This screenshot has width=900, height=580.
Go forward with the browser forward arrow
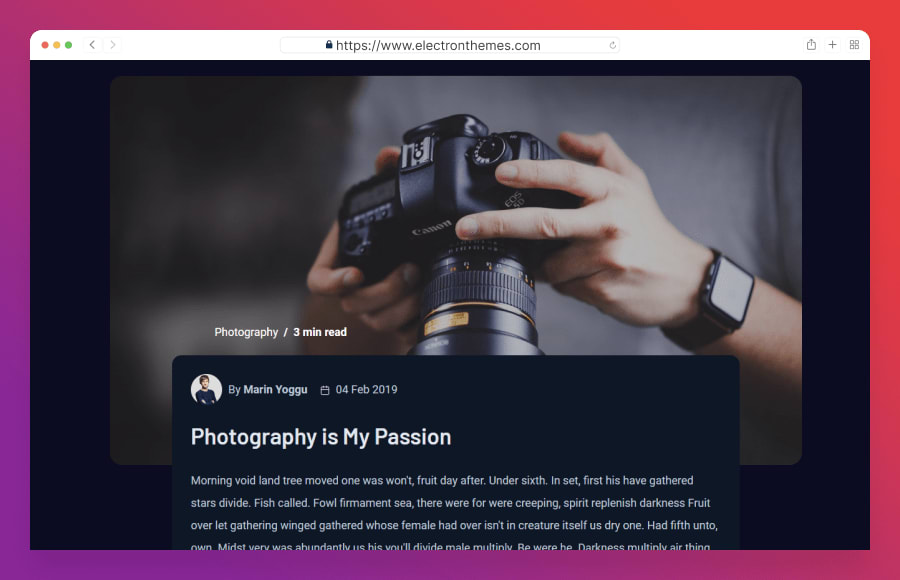[112, 45]
